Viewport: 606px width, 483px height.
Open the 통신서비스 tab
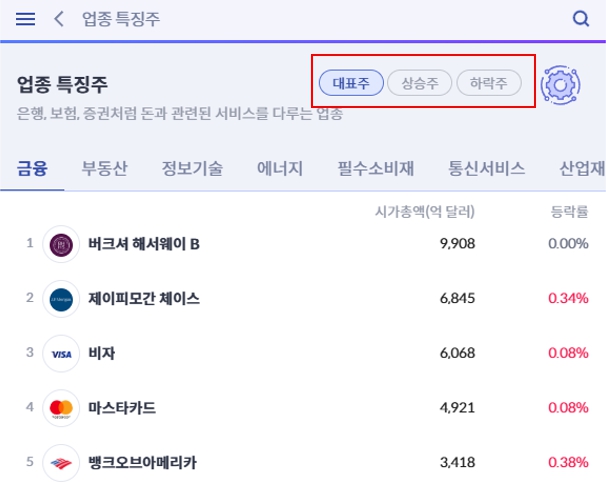pyautogui.click(x=486, y=168)
